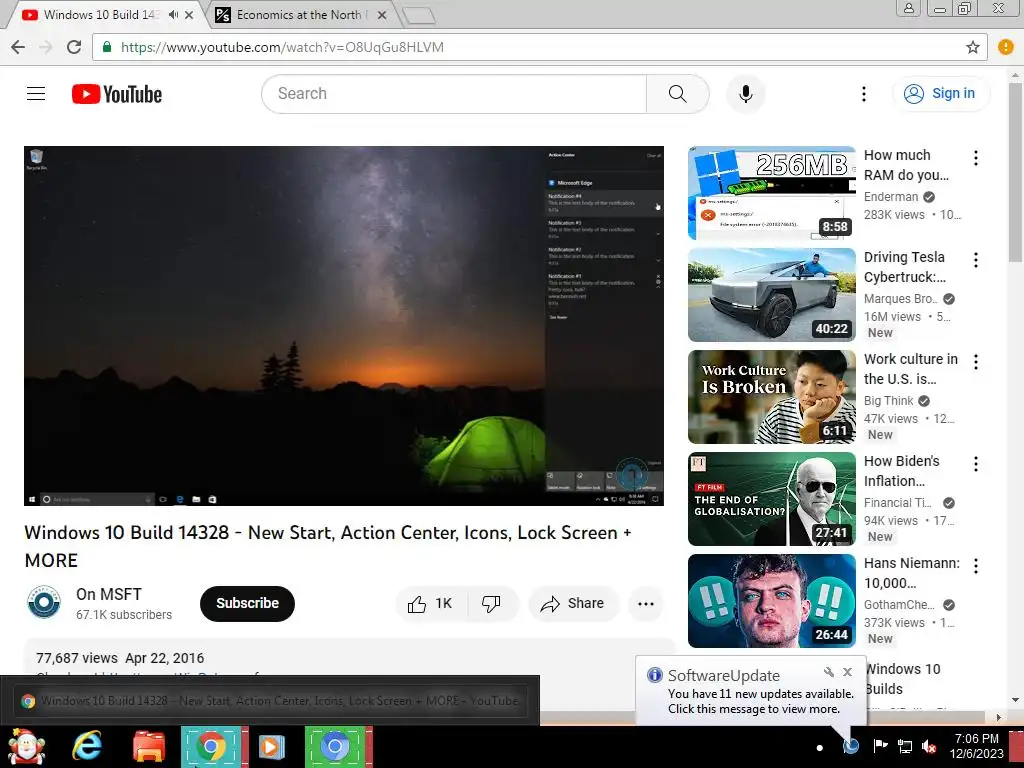Open more actions menu beside Share
Screen dimensions: 1024x768
646,603
